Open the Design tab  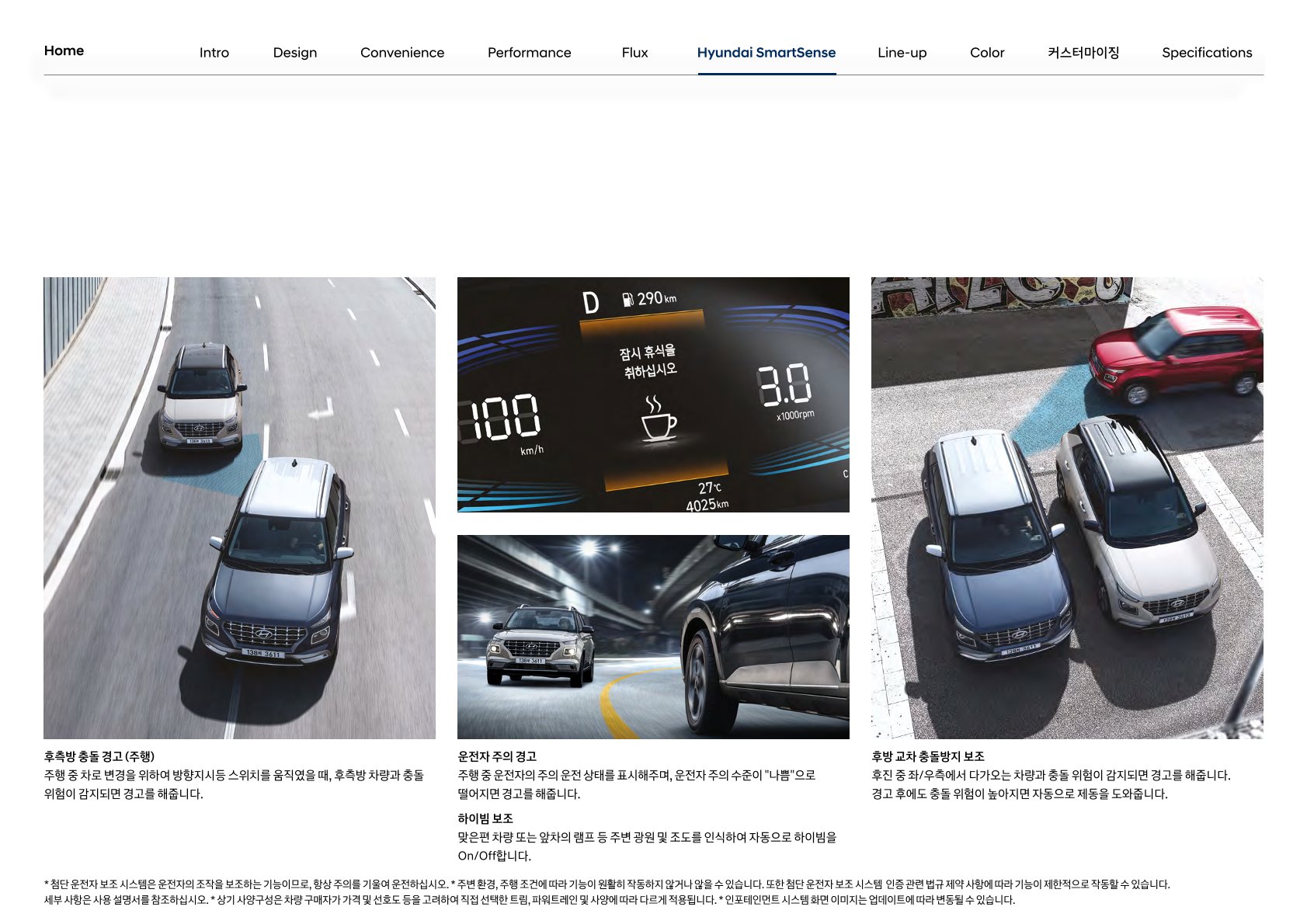(x=295, y=53)
